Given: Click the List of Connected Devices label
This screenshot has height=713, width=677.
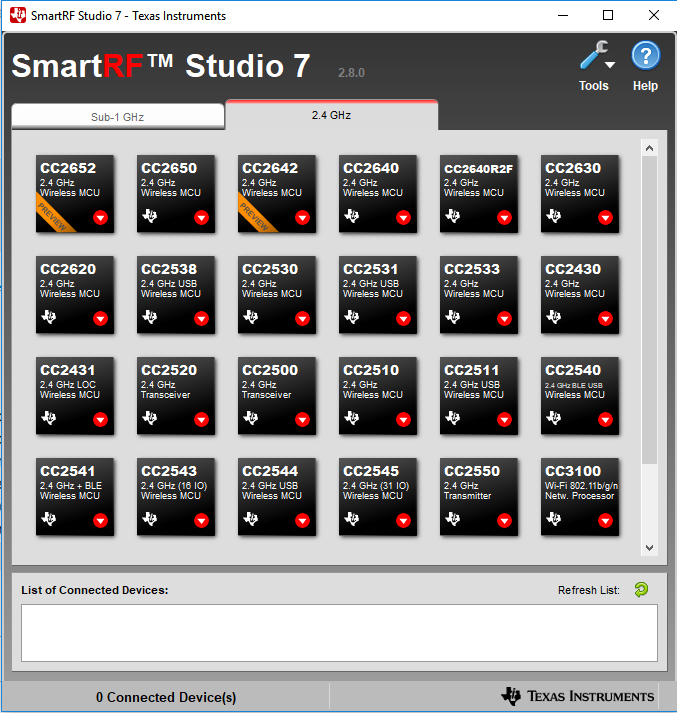Looking at the screenshot, I should 95,590.
